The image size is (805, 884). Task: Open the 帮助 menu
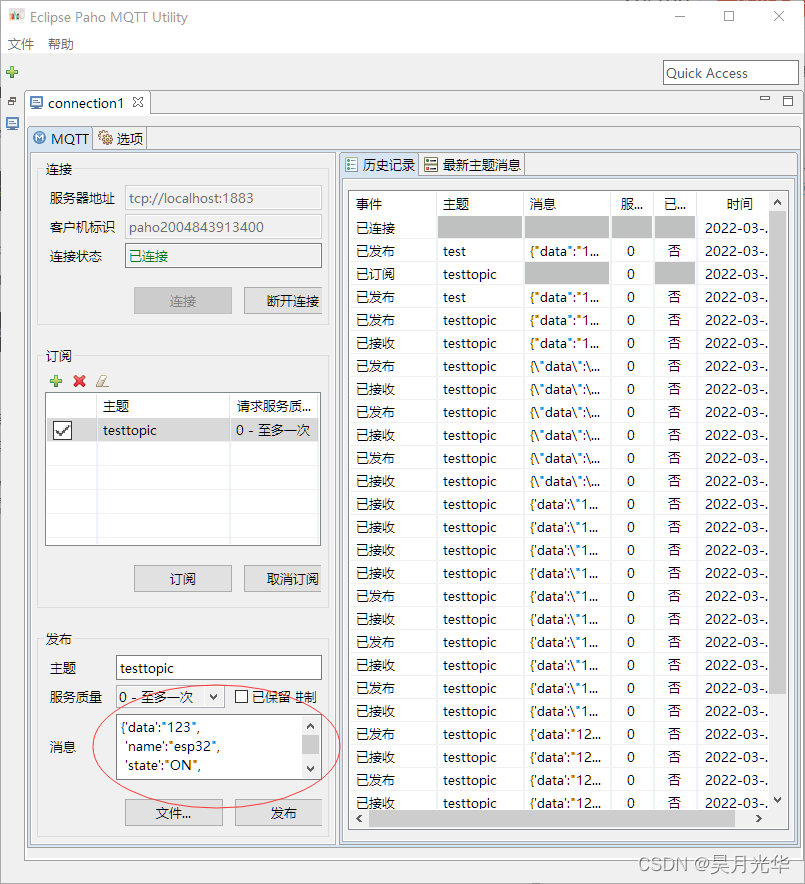pos(61,44)
